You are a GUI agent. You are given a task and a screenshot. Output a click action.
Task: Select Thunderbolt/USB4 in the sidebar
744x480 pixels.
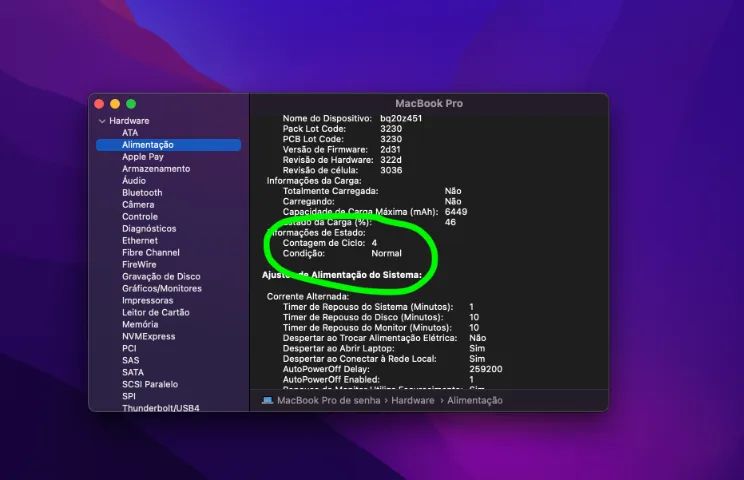161,407
